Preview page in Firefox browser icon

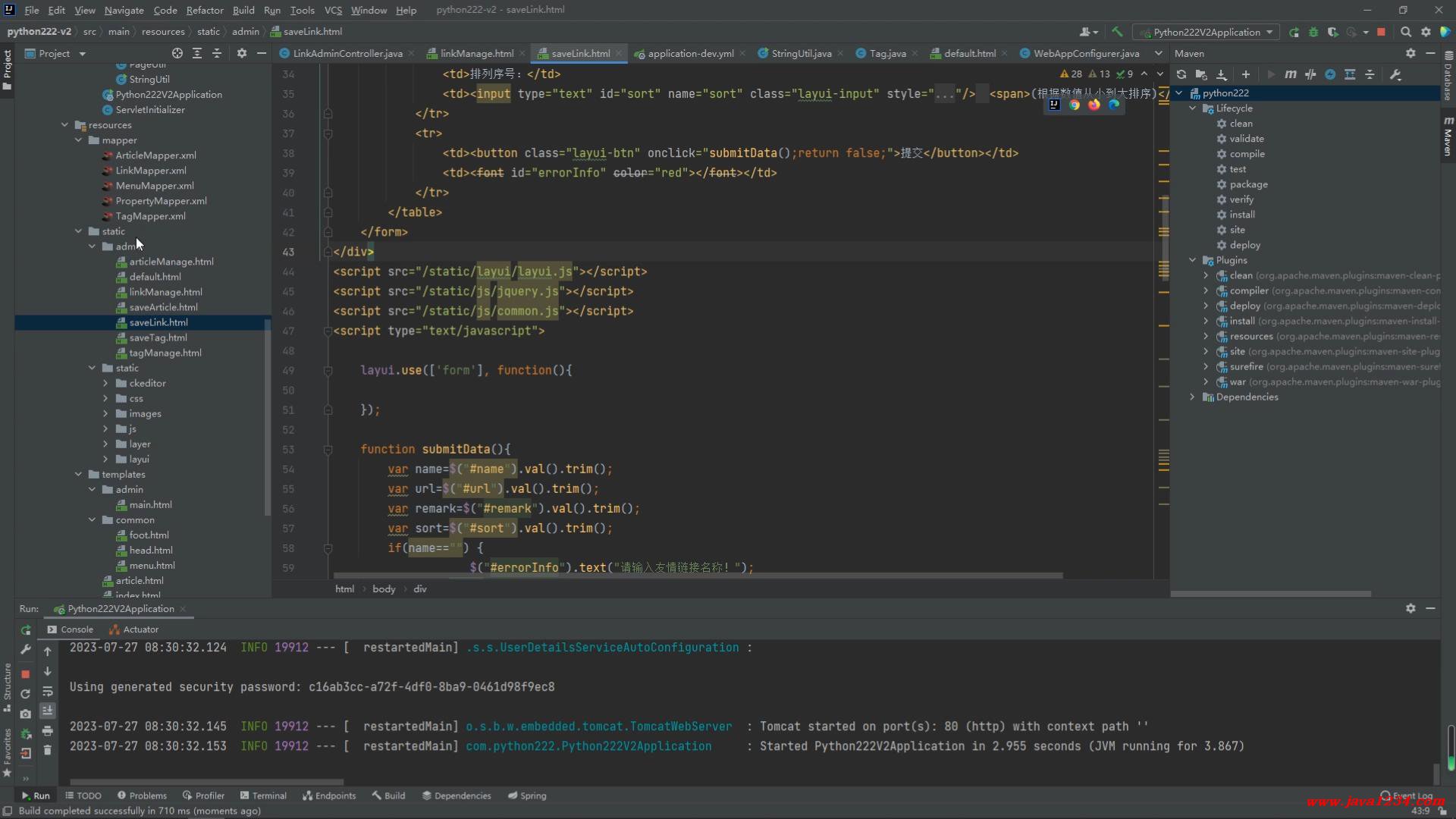point(1094,105)
